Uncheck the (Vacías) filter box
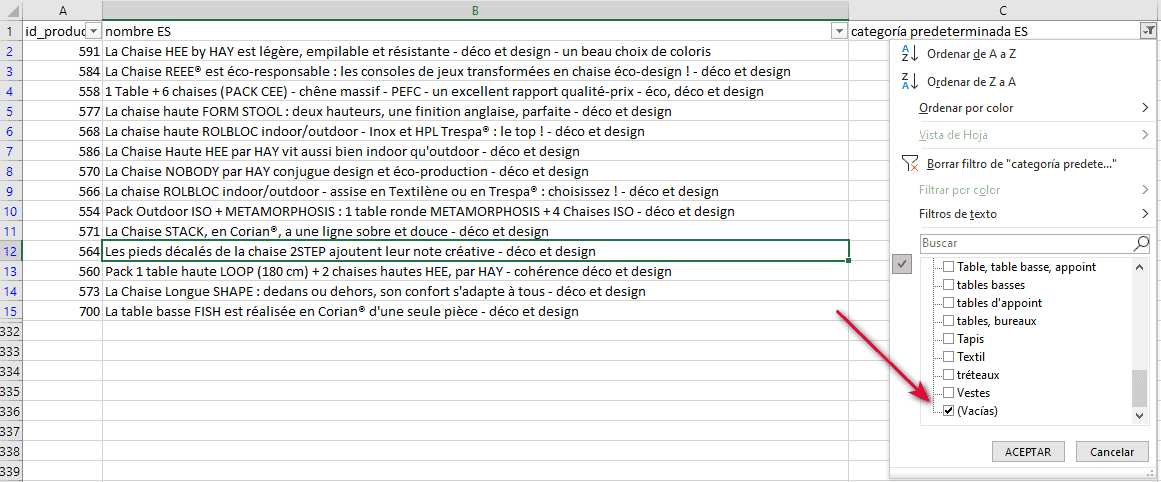The image size is (1161, 482). (948, 411)
